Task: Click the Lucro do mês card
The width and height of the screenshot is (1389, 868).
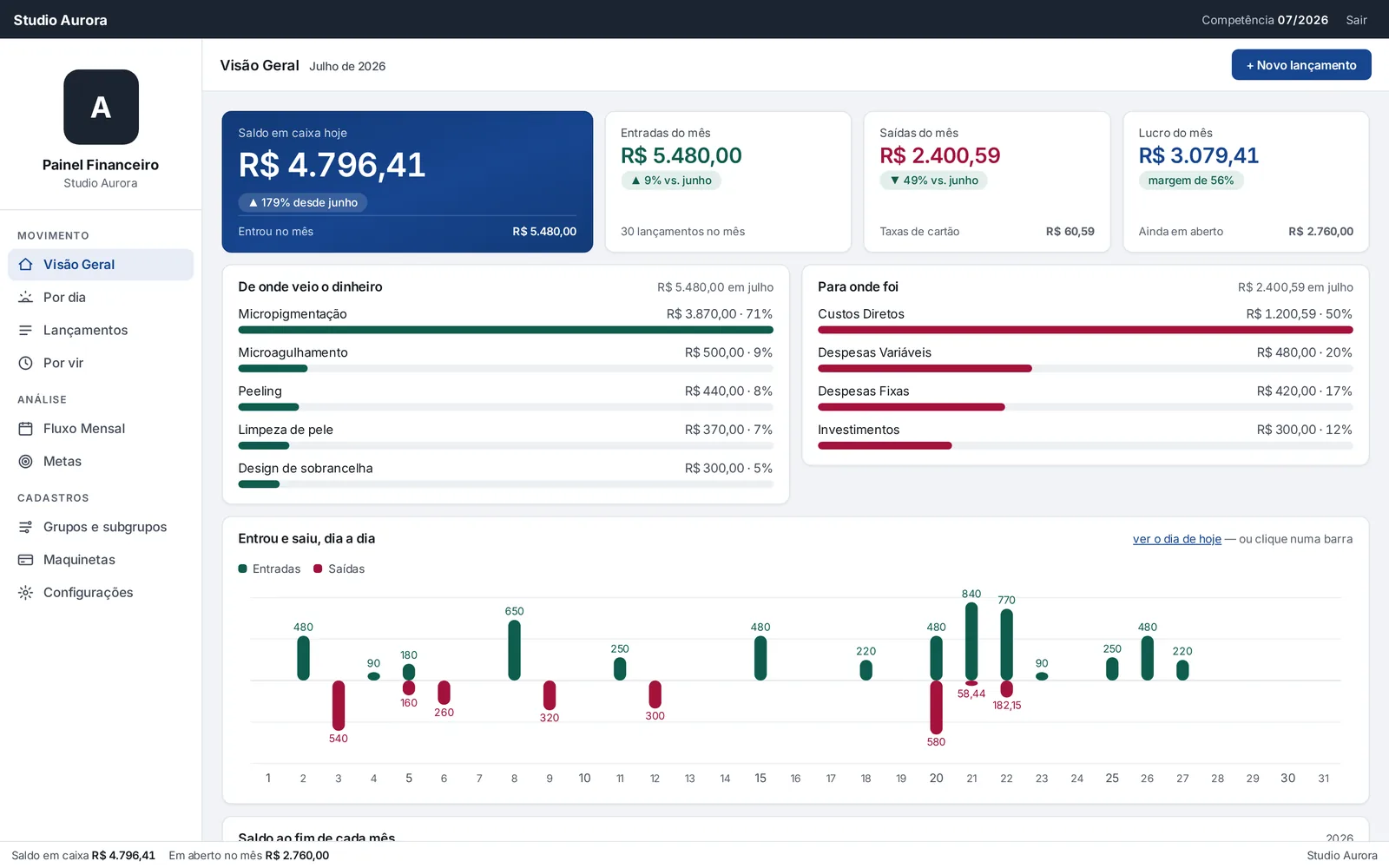Action: [1246, 181]
